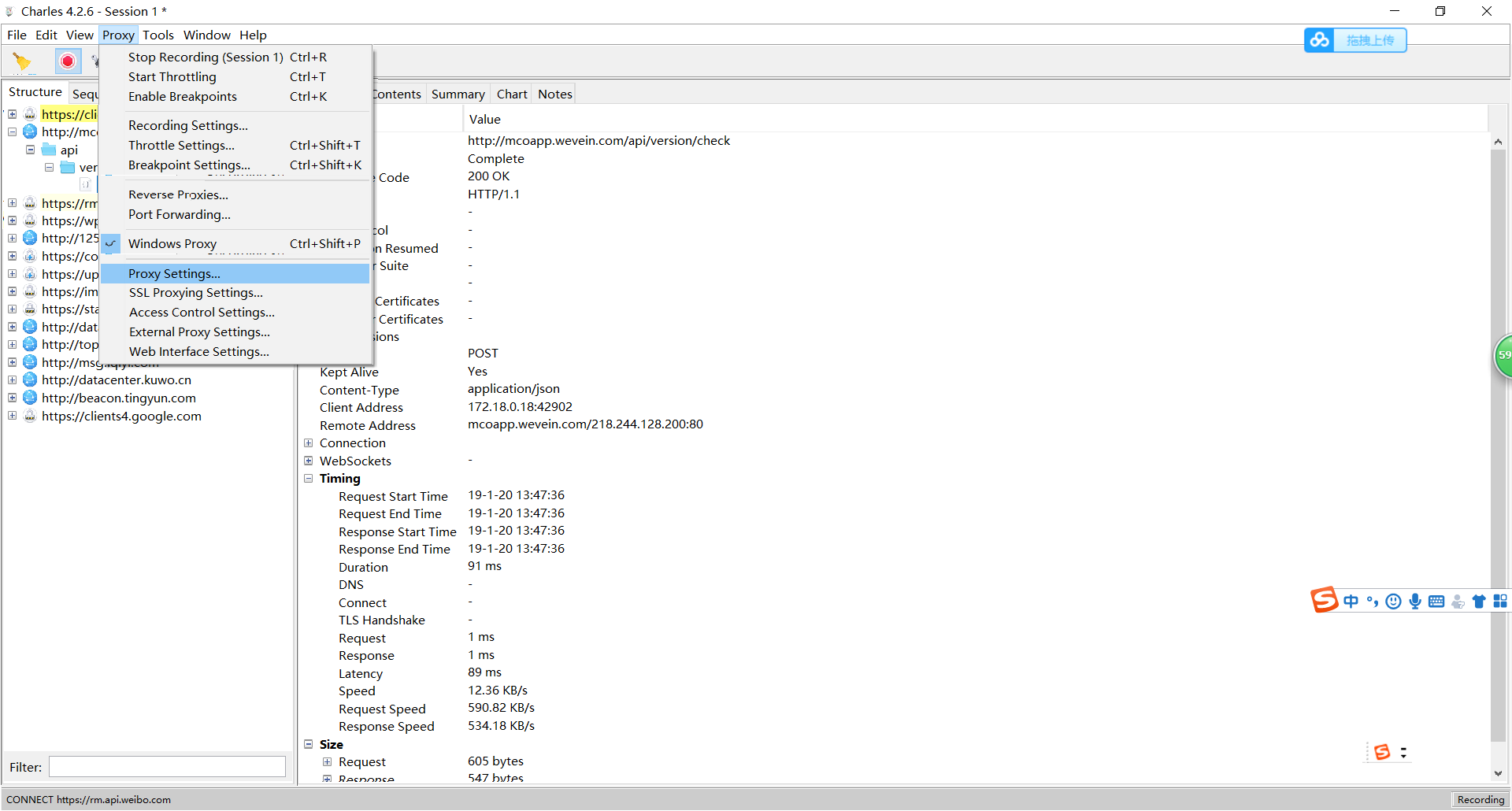Select the Structure tab

(35, 92)
